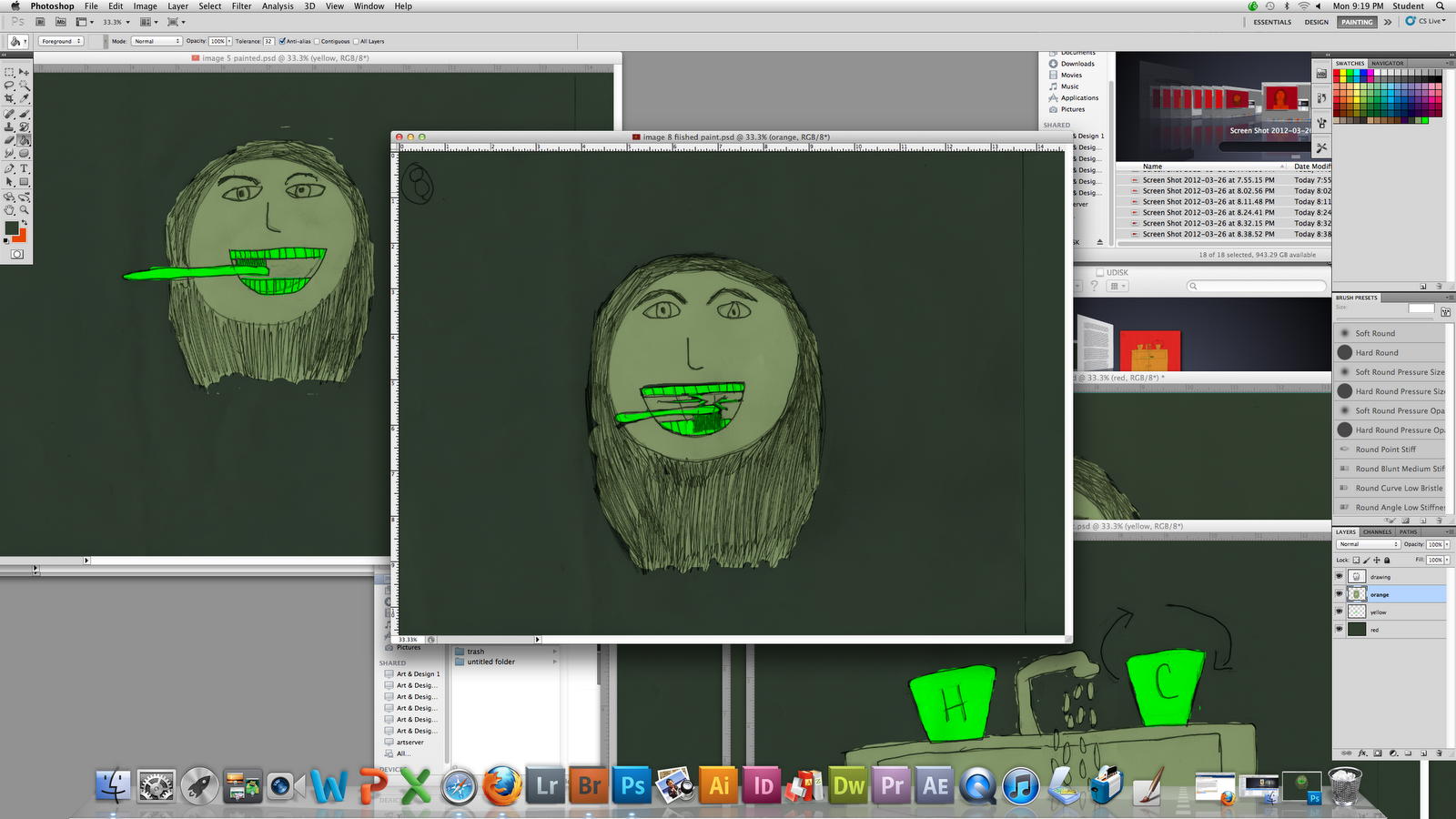The height and width of the screenshot is (819, 1456).
Task: Select the Eraser tool
Action: [x=9, y=140]
